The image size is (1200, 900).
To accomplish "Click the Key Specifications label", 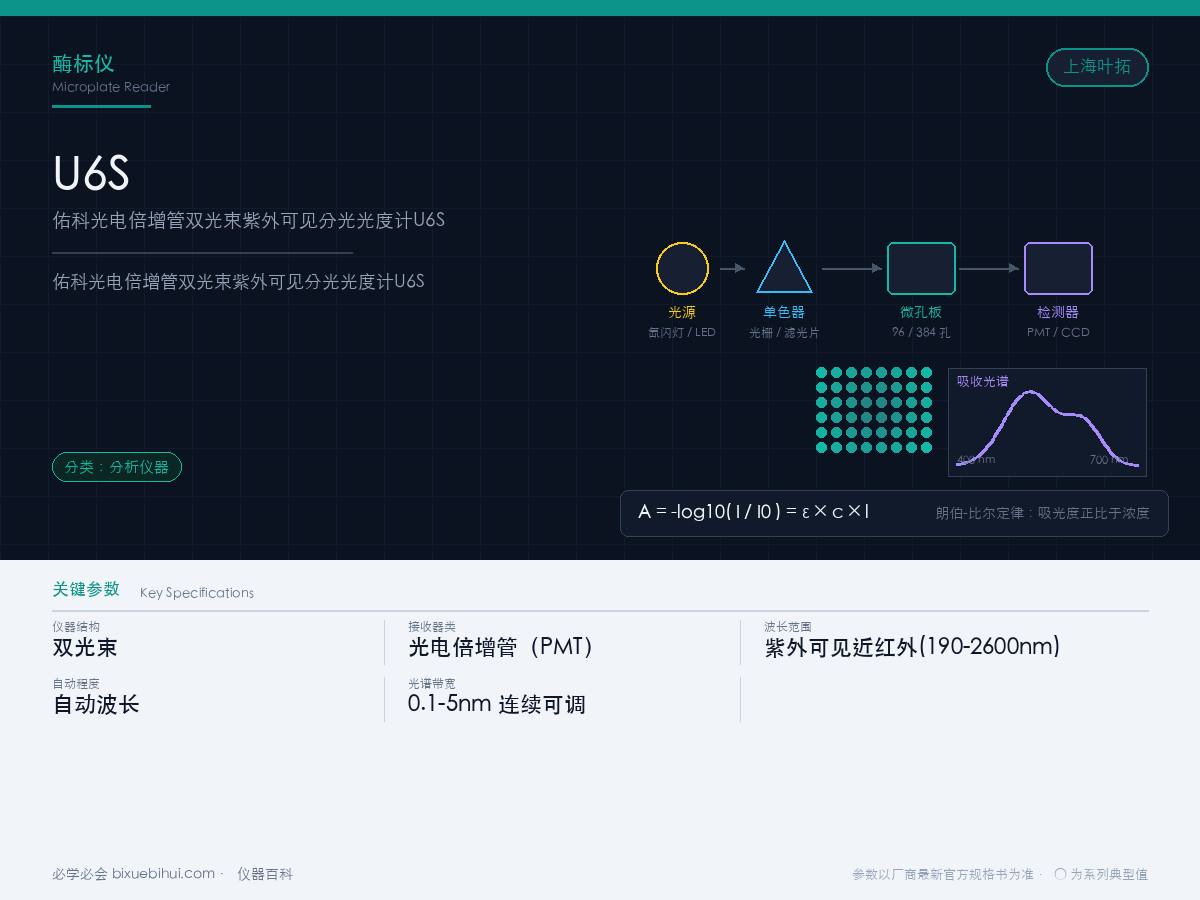I will coord(197,593).
